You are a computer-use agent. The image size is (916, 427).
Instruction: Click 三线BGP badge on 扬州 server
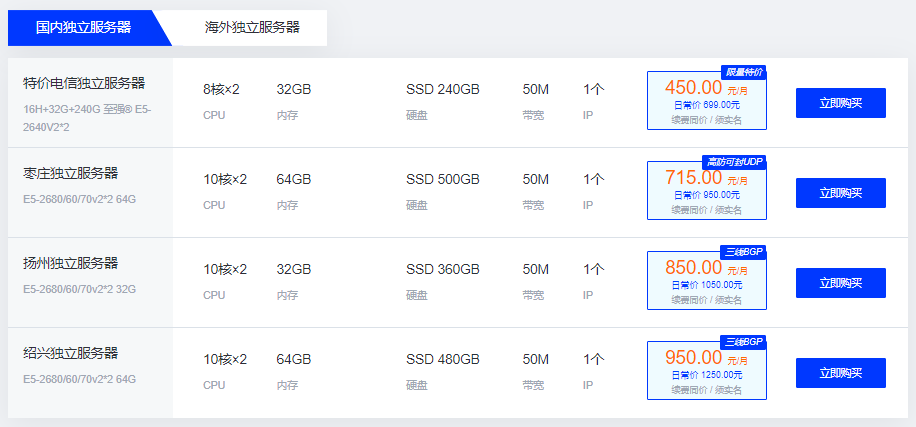pos(744,252)
